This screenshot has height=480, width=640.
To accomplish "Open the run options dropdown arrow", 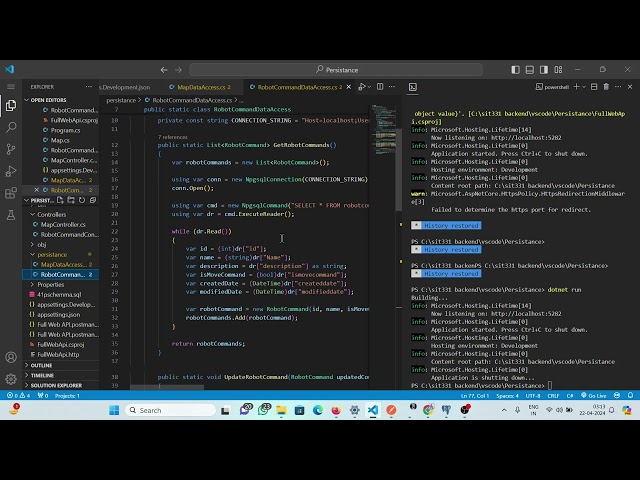I will [369, 87].
